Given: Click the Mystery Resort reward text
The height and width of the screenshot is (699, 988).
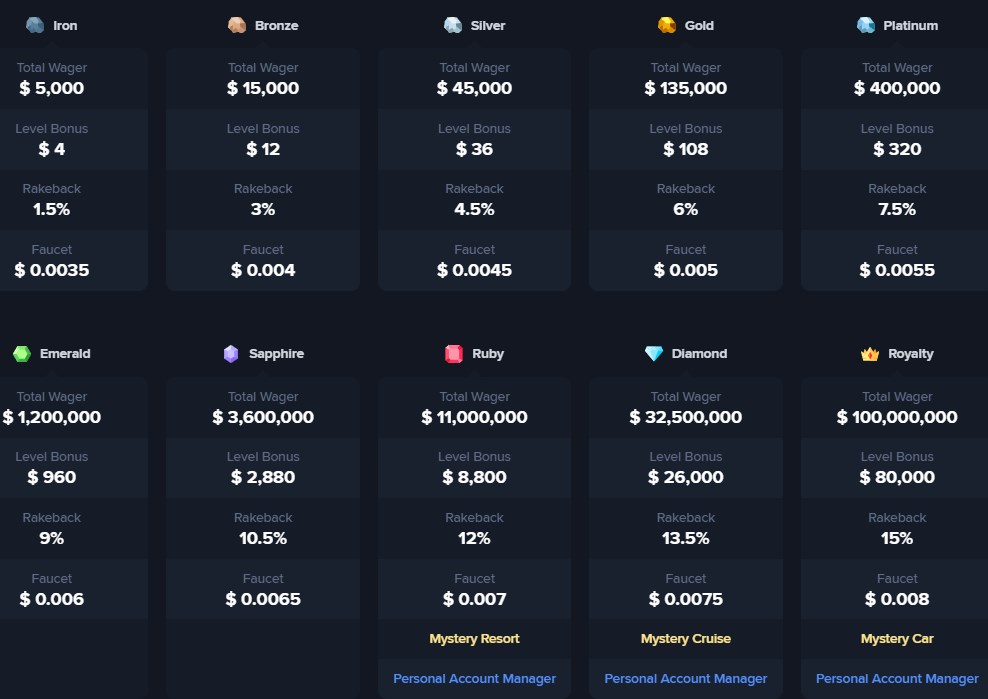Looking at the screenshot, I should (x=474, y=638).
